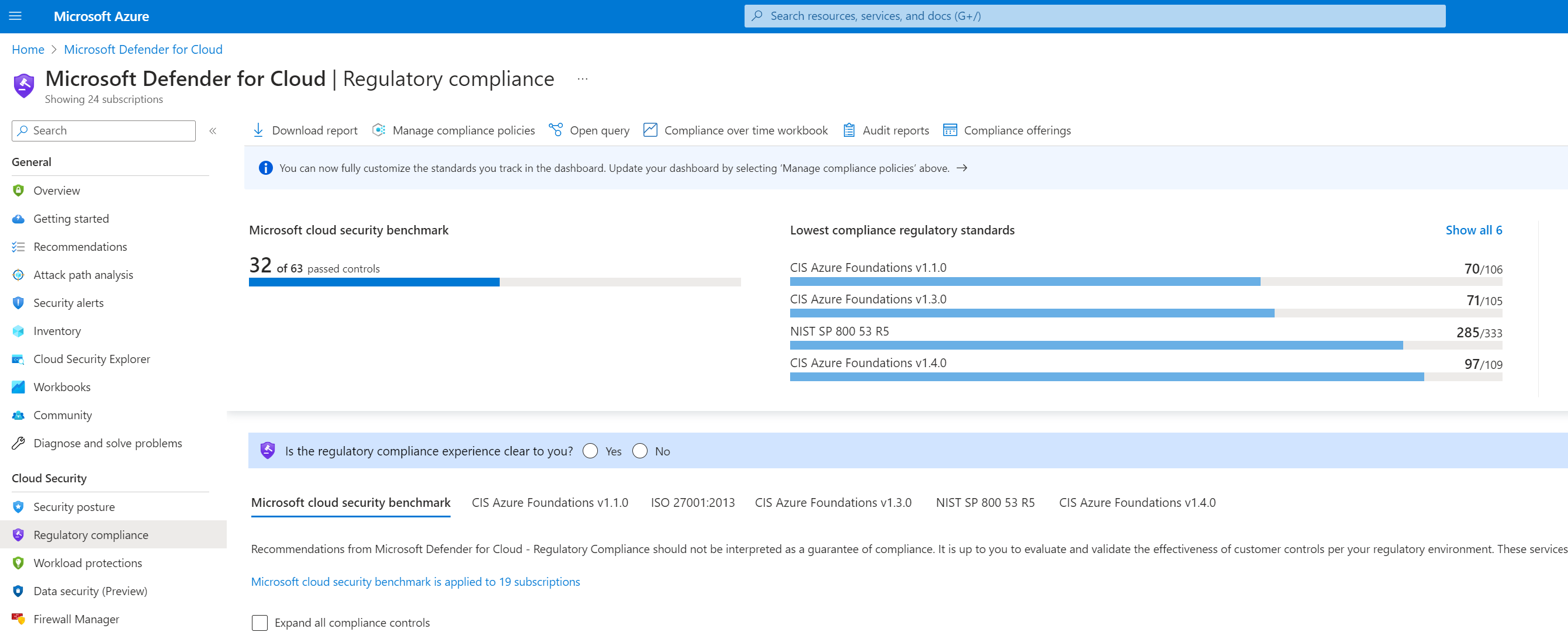
Task: Click the Microsoft Azure logo text
Action: click(x=101, y=16)
